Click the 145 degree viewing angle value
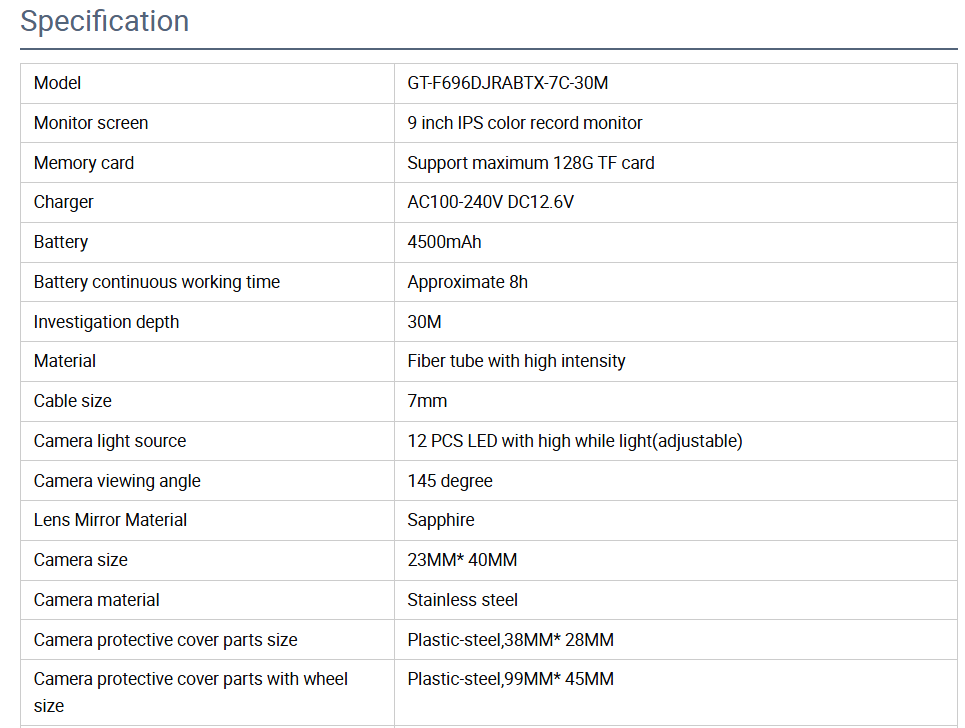The width and height of the screenshot is (965, 728). pyautogui.click(x=450, y=481)
